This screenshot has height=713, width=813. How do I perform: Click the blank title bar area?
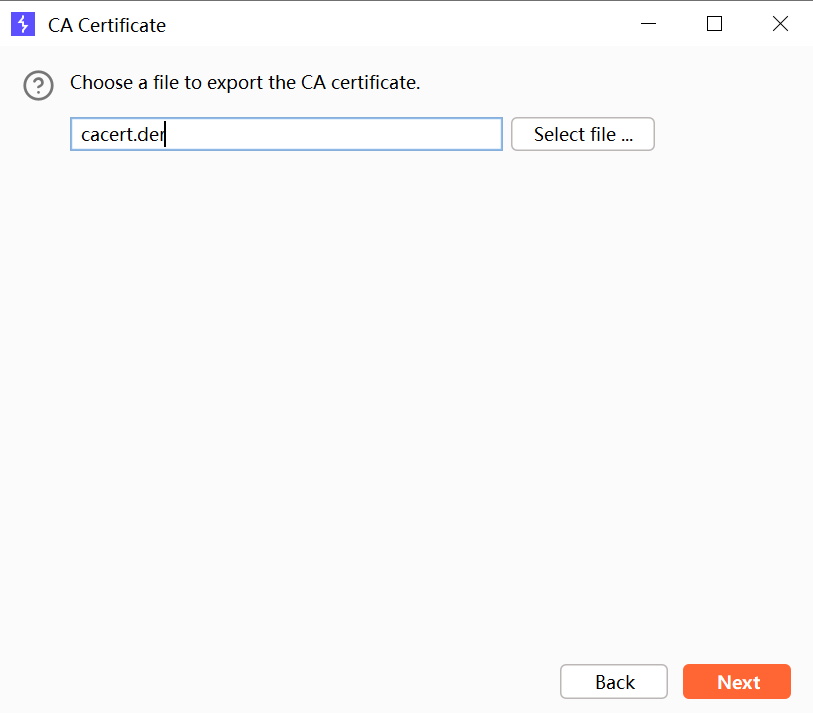click(x=400, y=25)
